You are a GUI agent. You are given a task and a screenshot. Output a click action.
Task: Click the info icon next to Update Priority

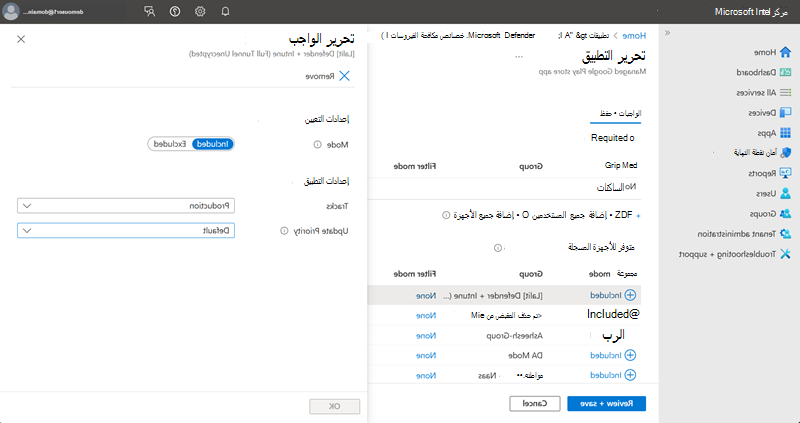point(284,231)
